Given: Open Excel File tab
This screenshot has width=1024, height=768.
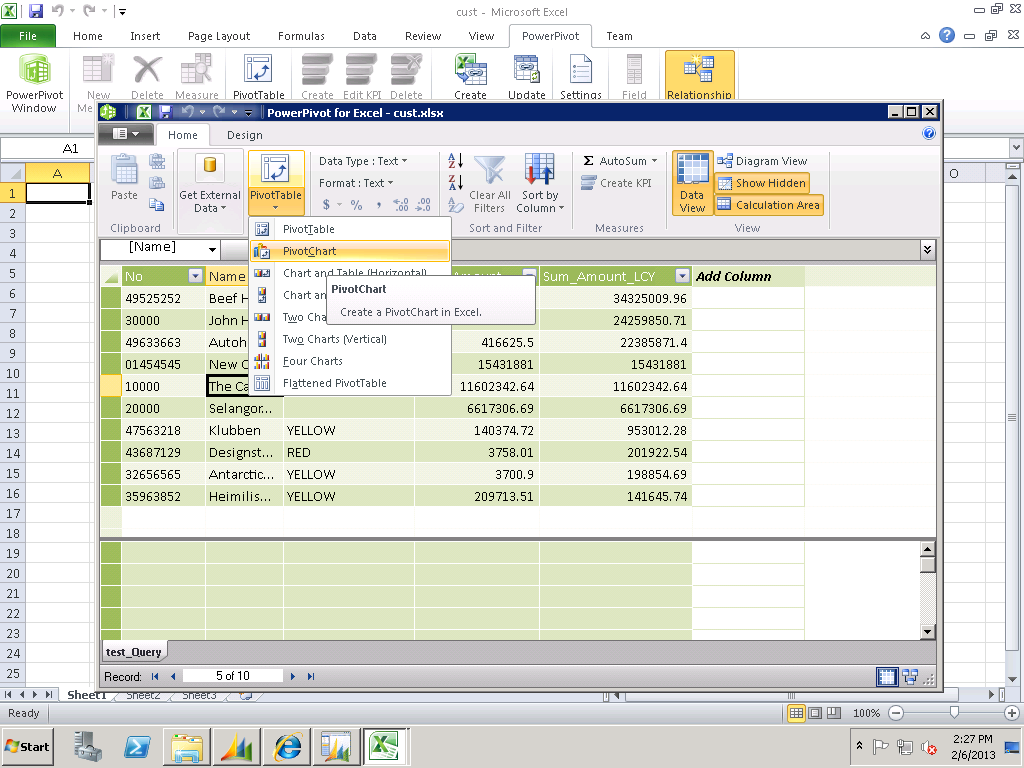Looking at the screenshot, I should pyautogui.click(x=28, y=36).
